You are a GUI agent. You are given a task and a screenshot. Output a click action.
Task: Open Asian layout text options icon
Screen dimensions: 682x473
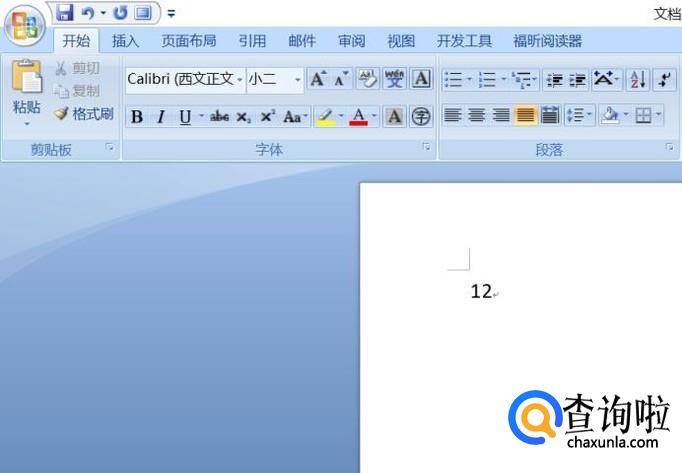coord(605,79)
